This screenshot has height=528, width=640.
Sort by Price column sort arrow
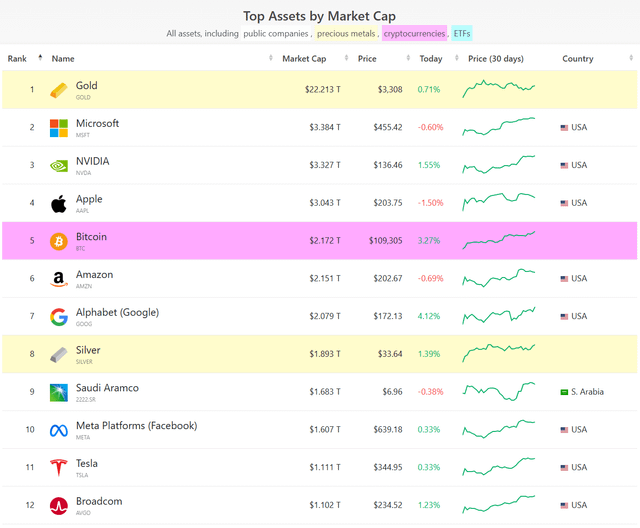[x=408, y=58]
